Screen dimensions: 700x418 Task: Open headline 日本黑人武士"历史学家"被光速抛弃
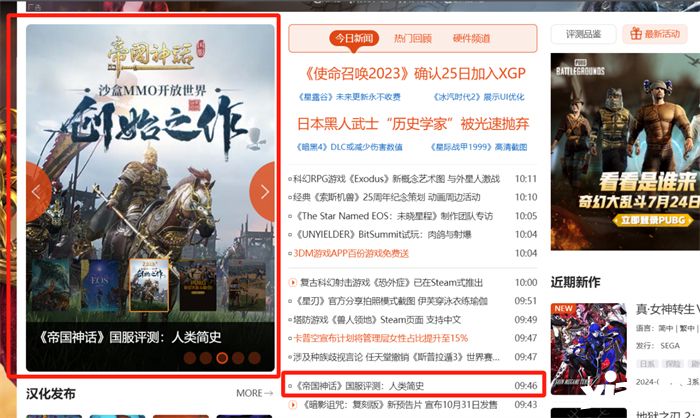tap(413, 124)
